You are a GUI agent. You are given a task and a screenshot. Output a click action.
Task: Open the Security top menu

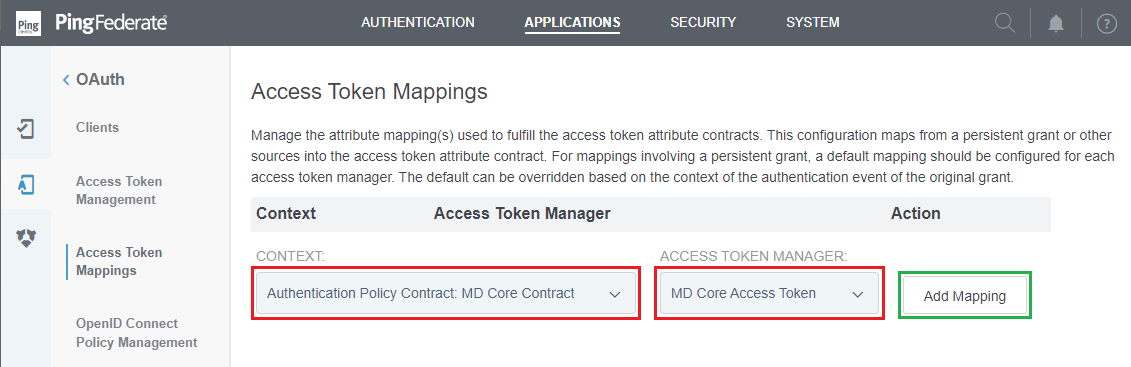click(x=703, y=22)
